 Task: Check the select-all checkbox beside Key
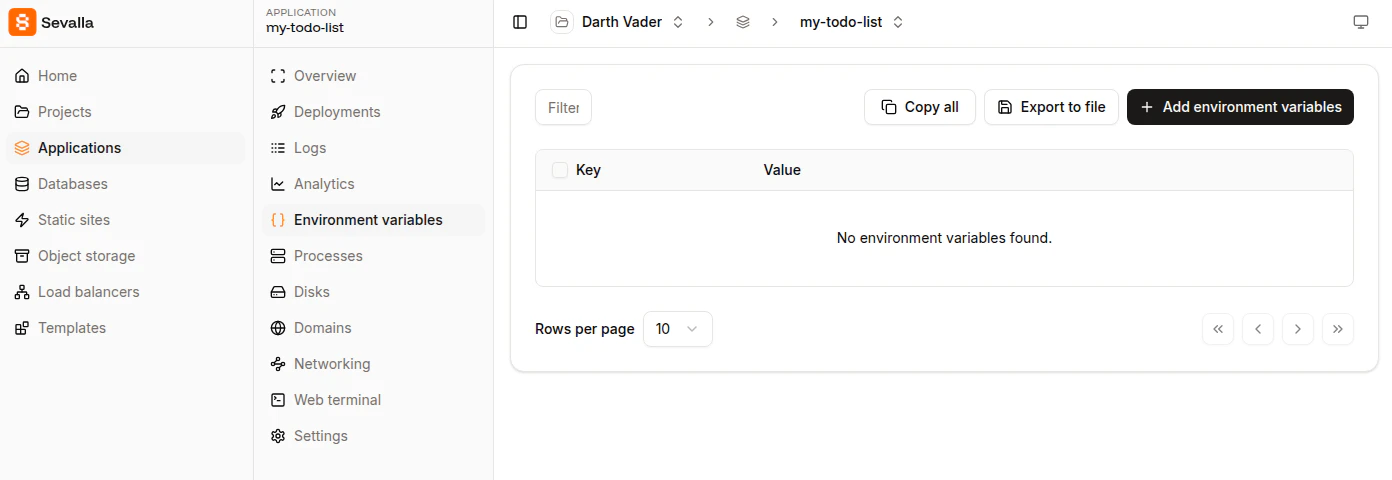[560, 170]
